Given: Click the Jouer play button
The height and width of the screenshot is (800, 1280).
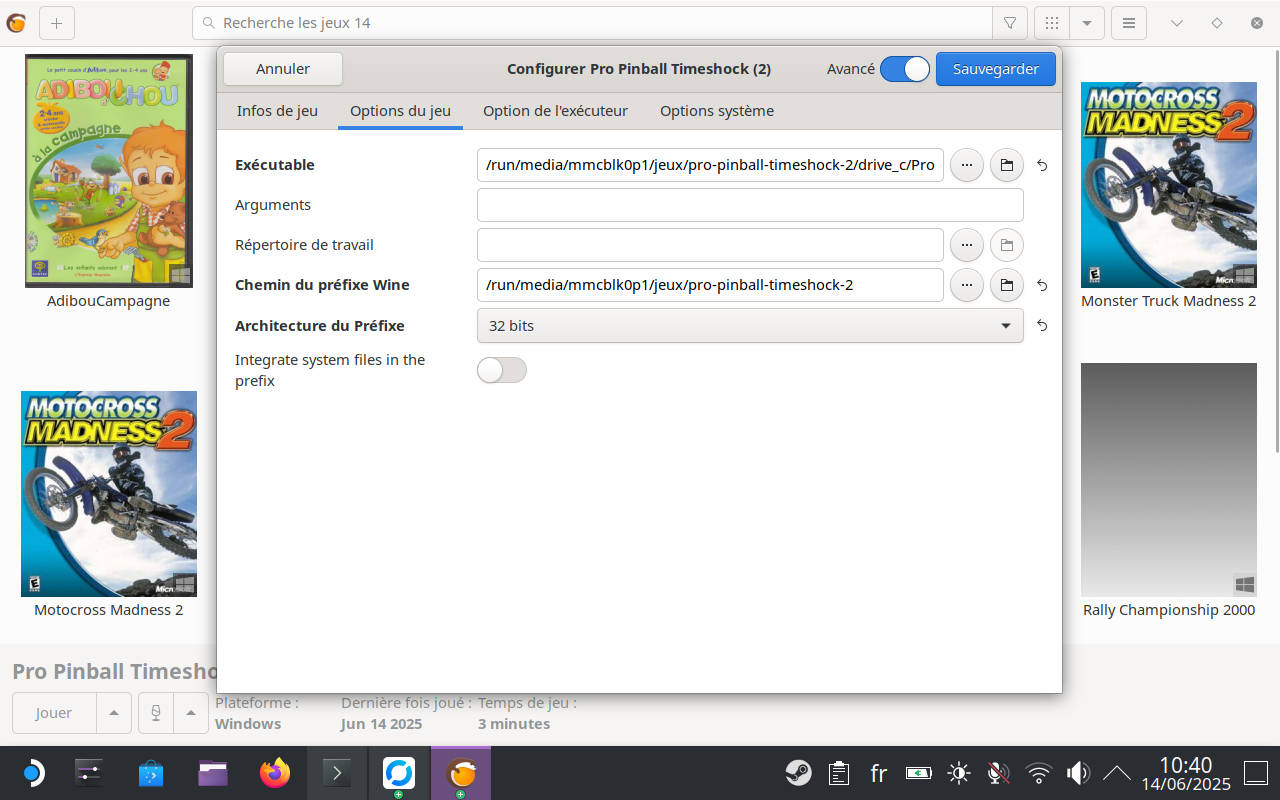Looking at the screenshot, I should (54, 713).
